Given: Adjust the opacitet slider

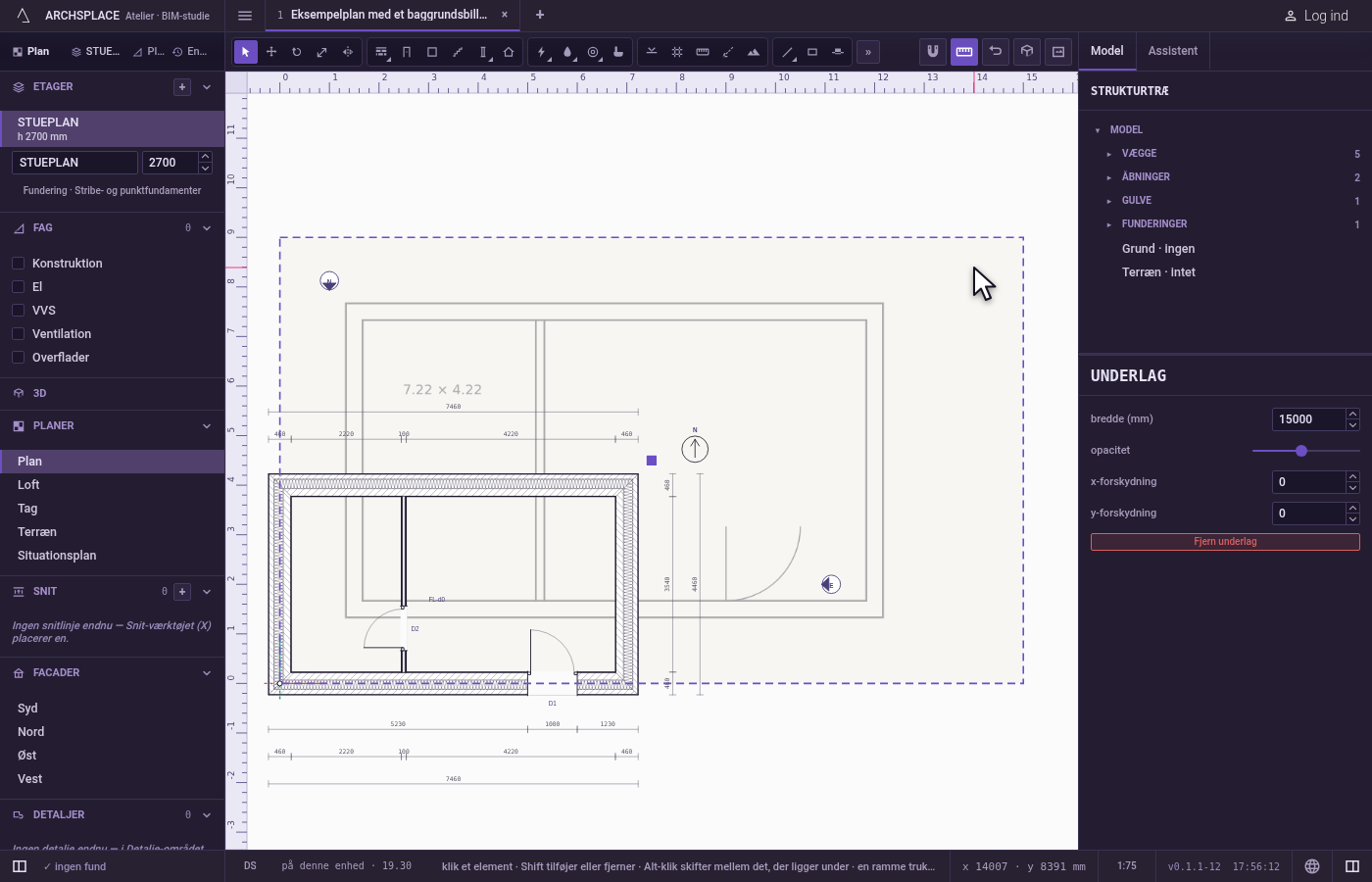Looking at the screenshot, I should tap(1306, 451).
